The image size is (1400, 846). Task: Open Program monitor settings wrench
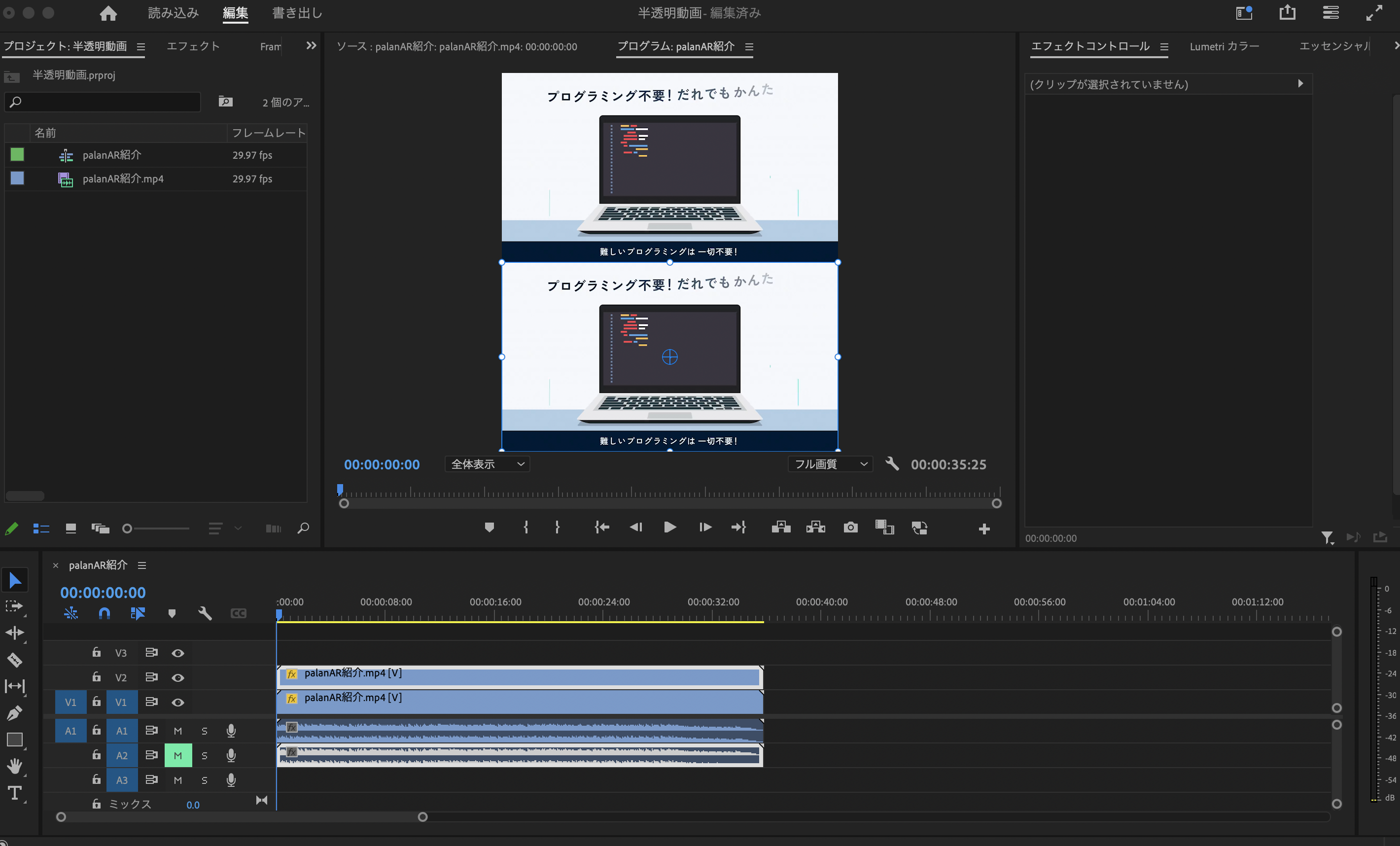(x=892, y=464)
